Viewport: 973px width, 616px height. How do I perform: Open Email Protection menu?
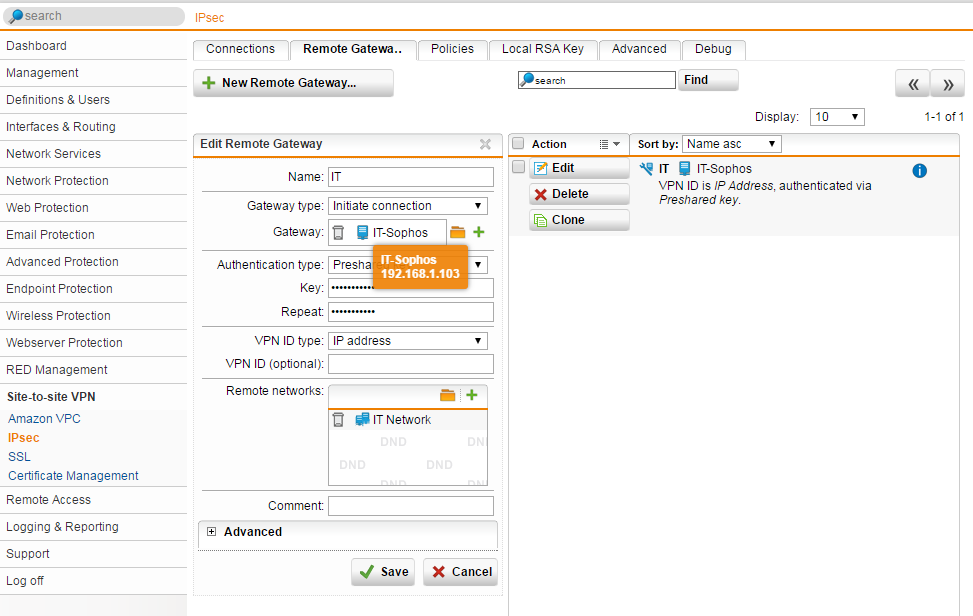click(93, 235)
